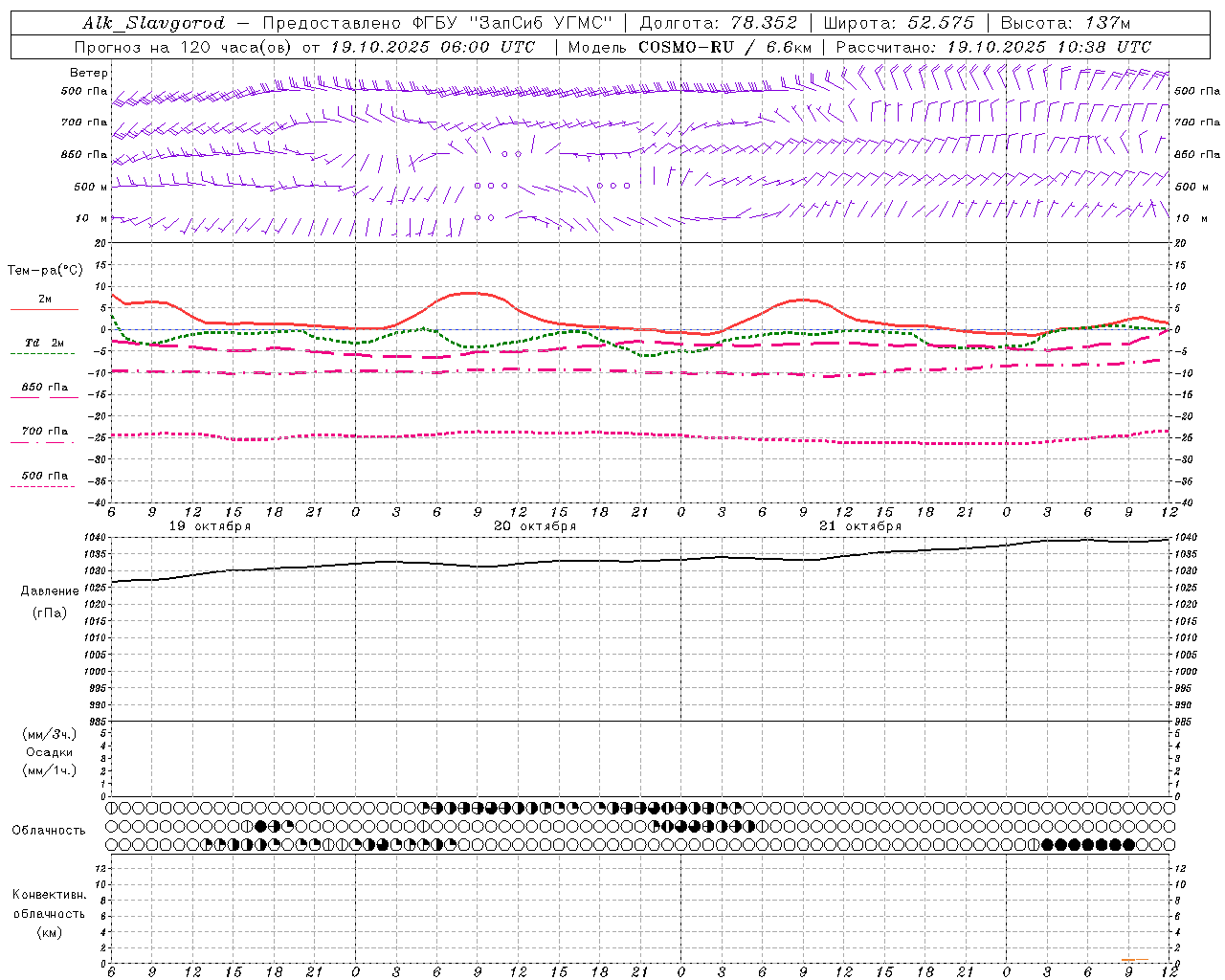Click the 'Ветер' wind panel label
The image size is (1225, 980).
point(89,73)
